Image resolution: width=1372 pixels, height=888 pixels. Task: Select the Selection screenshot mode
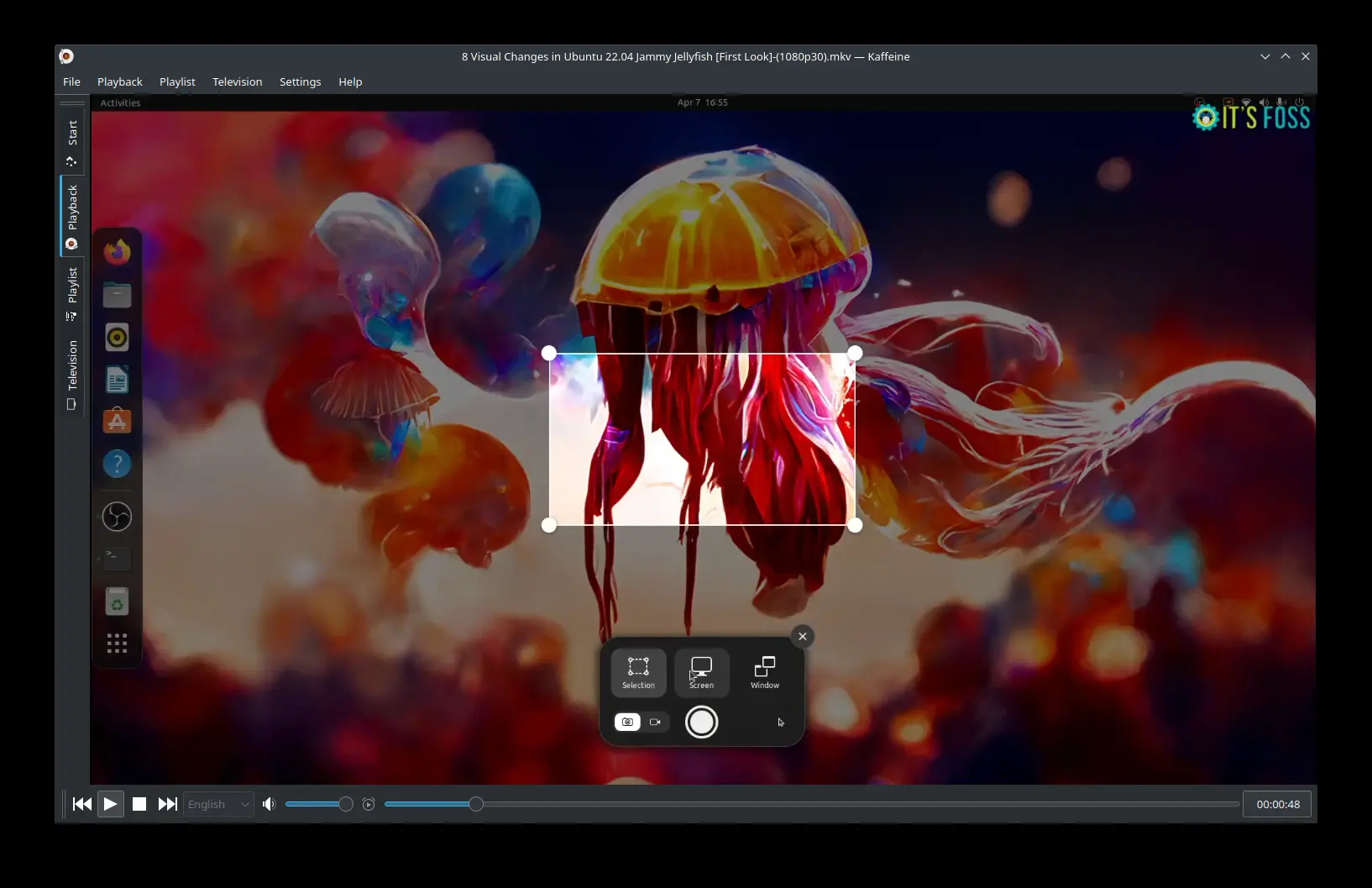(x=638, y=673)
